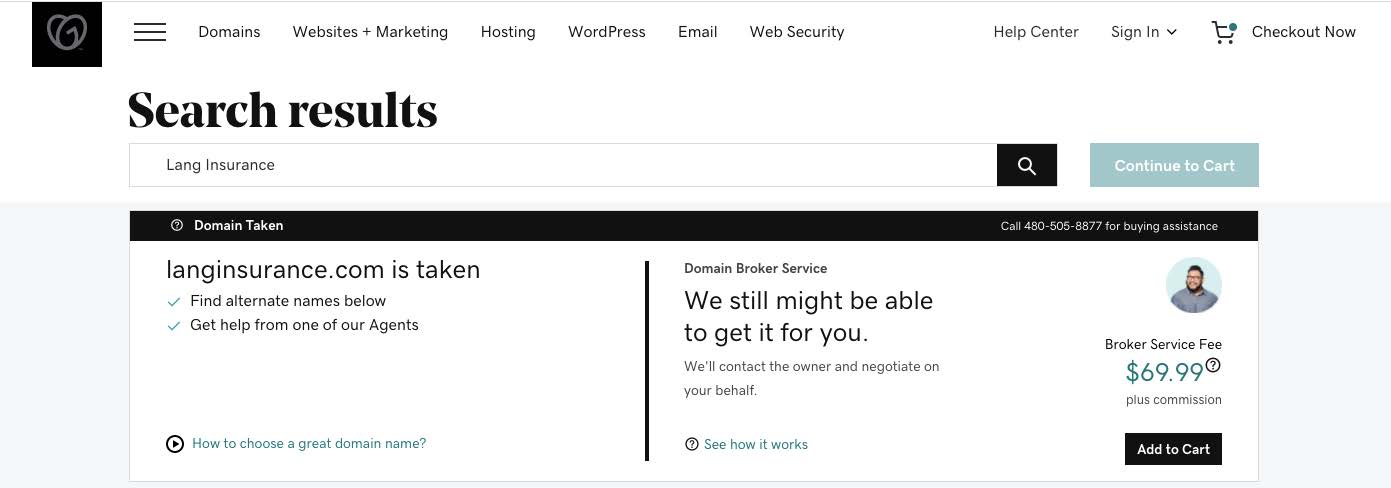Image resolution: width=1391 pixels, height=488 pixels.
Task: Open the Websites + Marketing menu
Action: [x=370, y=32]
